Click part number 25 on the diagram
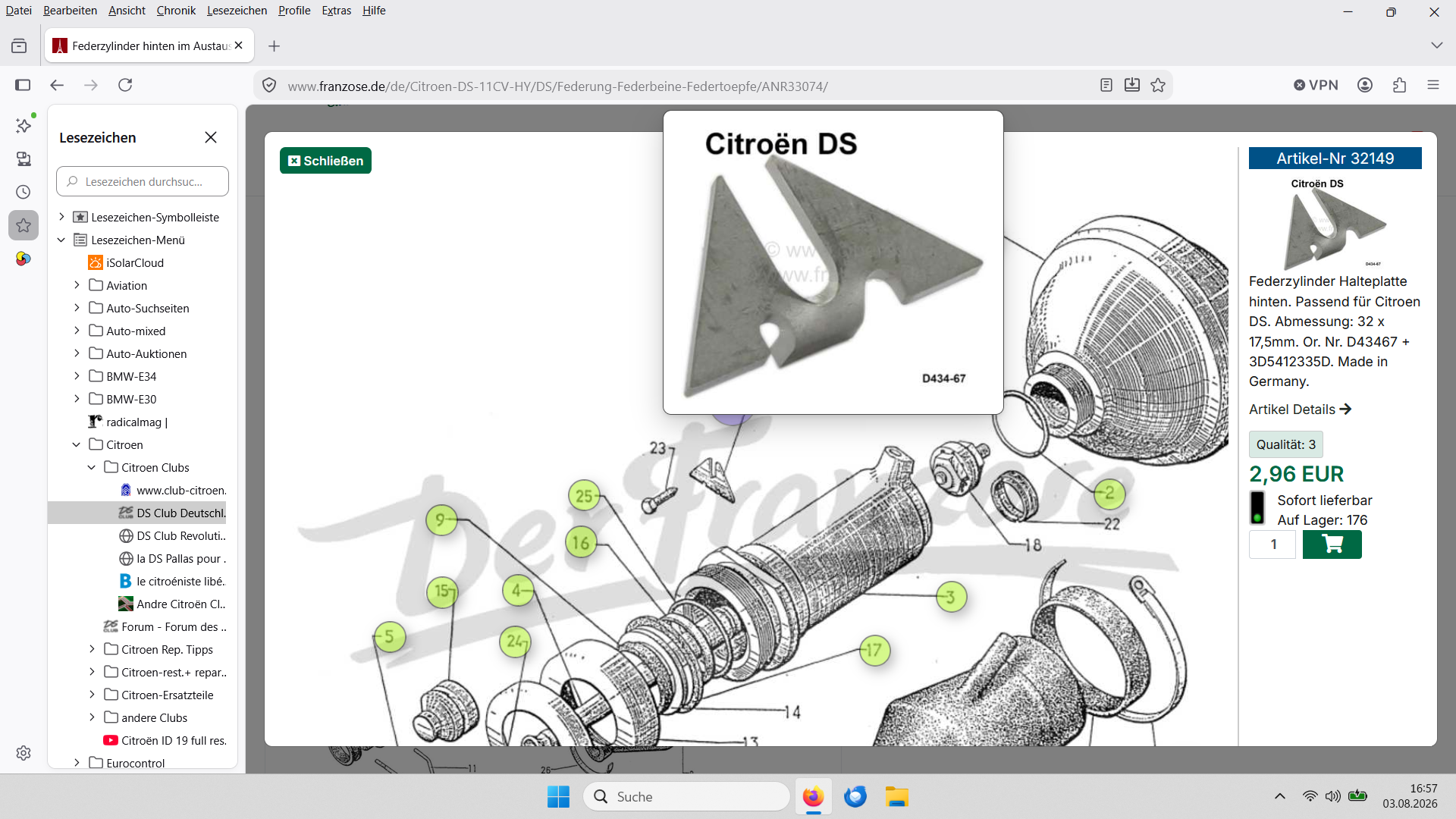Viewport: 1456px width, 819px height. click(584, 497)
